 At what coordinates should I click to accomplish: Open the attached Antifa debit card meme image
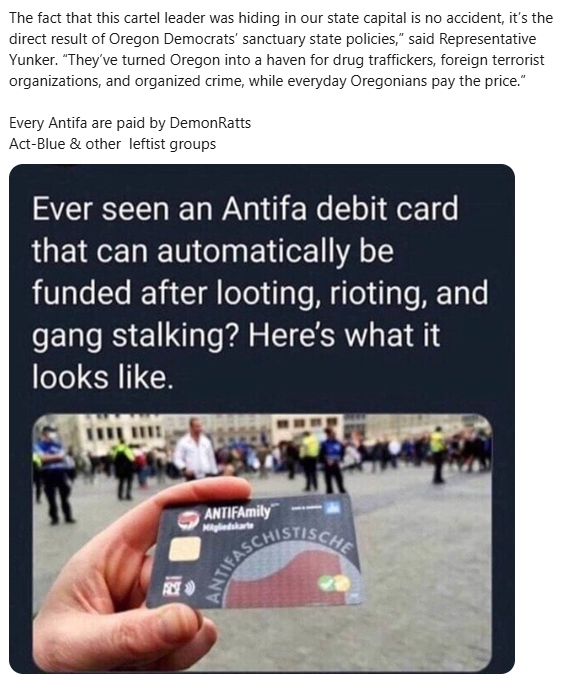(262, 419)
